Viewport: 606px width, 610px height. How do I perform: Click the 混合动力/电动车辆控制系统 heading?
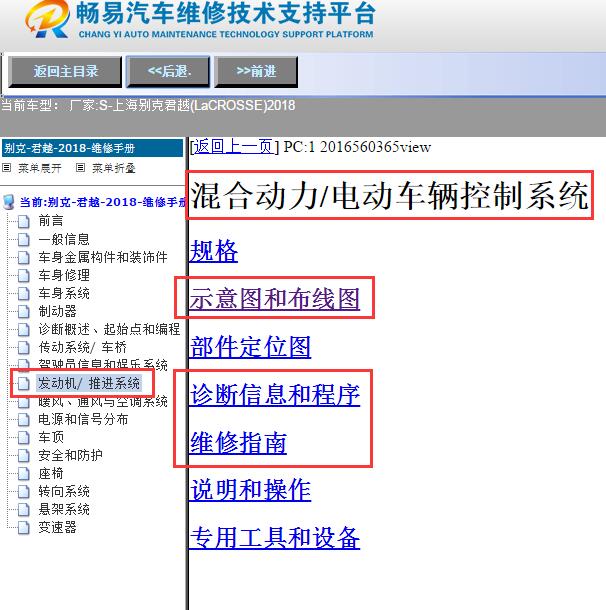point(389,195)
